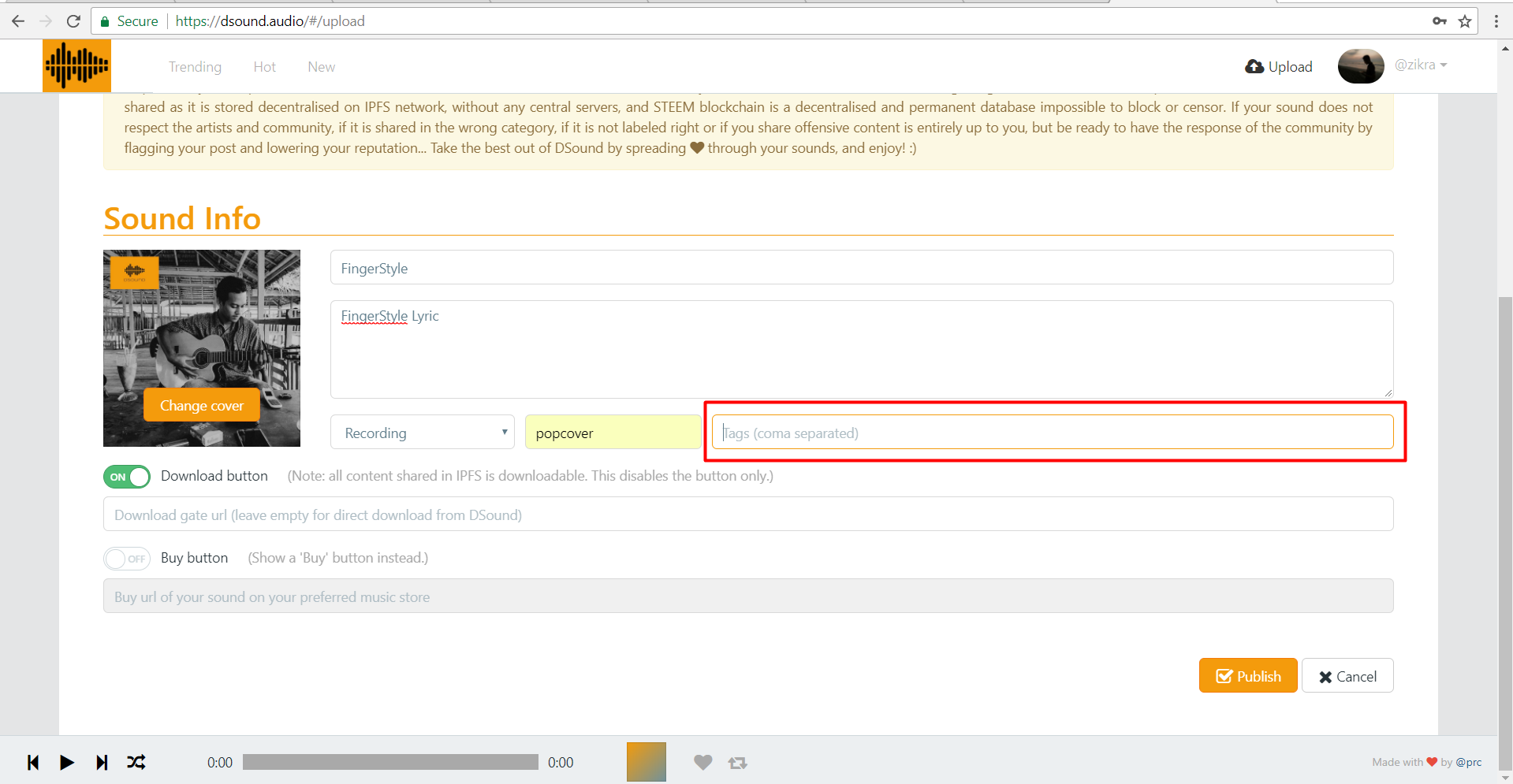
Task: Click the cover image thumbnail
Action: pos(202,348)
